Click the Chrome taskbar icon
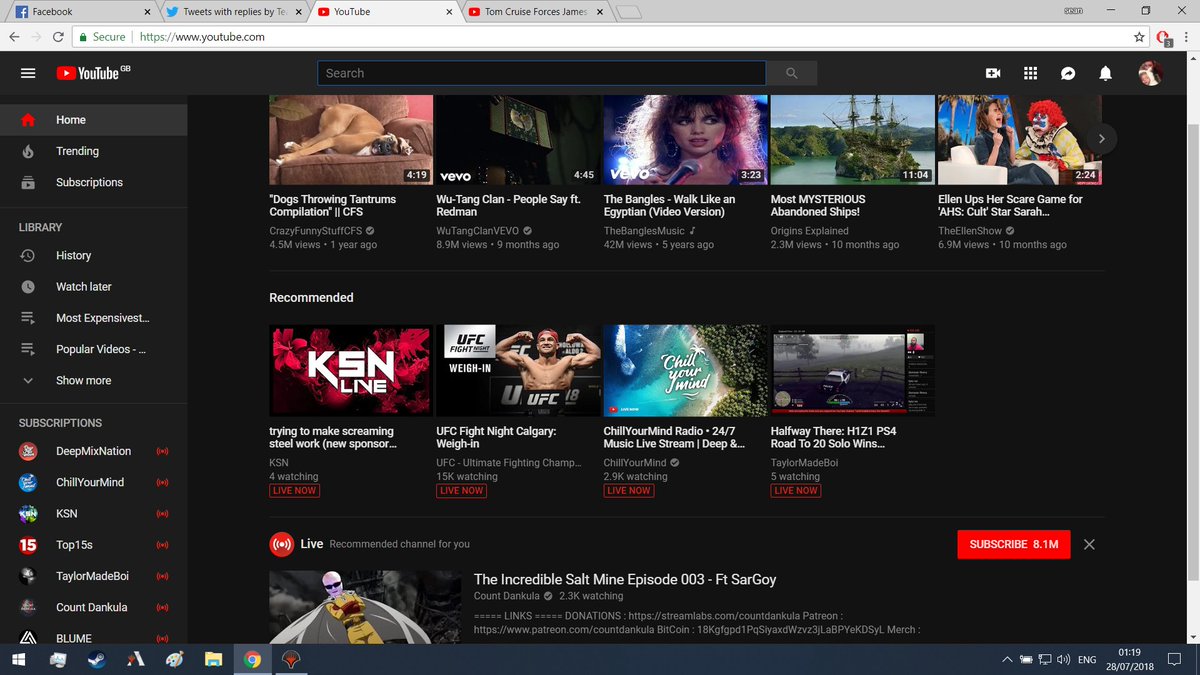 [252, 660]
